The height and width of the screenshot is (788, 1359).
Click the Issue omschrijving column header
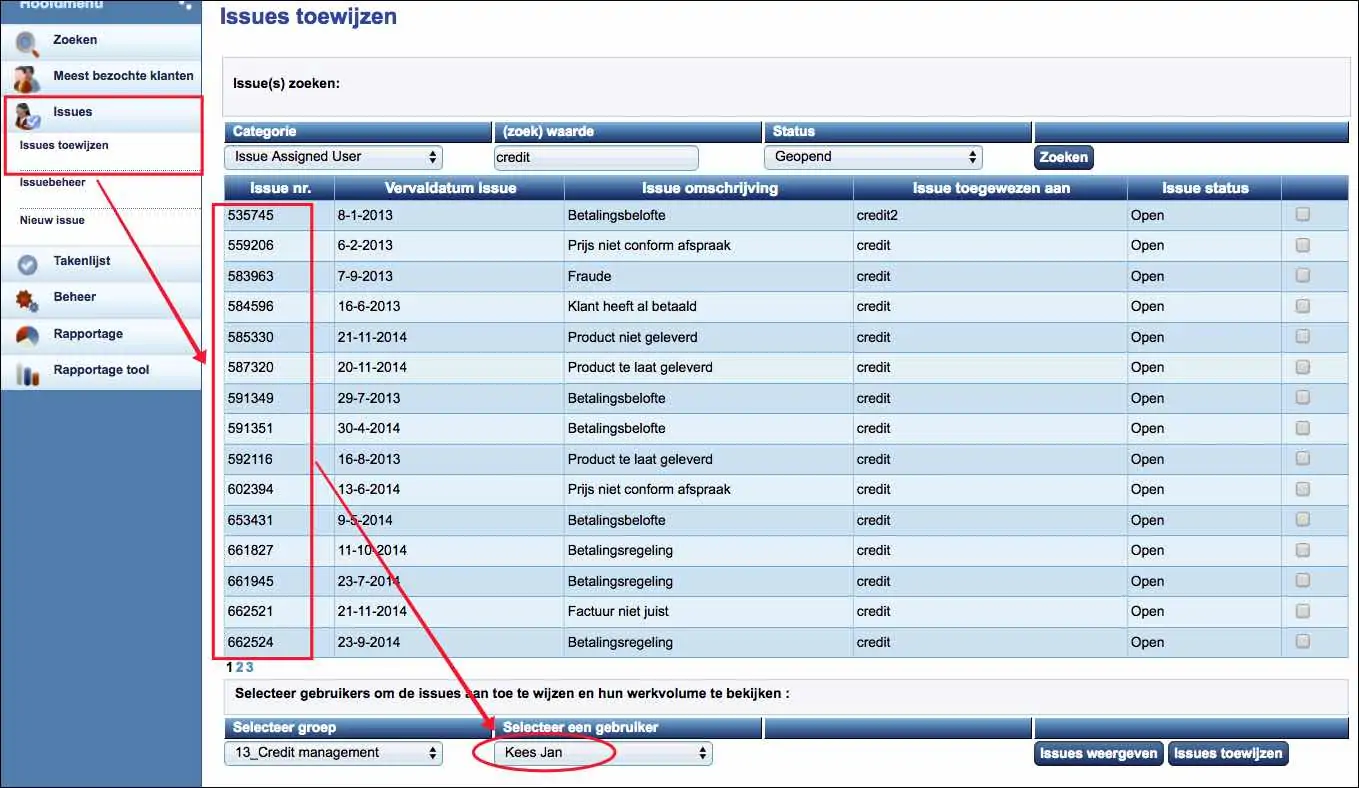tap(709, 188)
